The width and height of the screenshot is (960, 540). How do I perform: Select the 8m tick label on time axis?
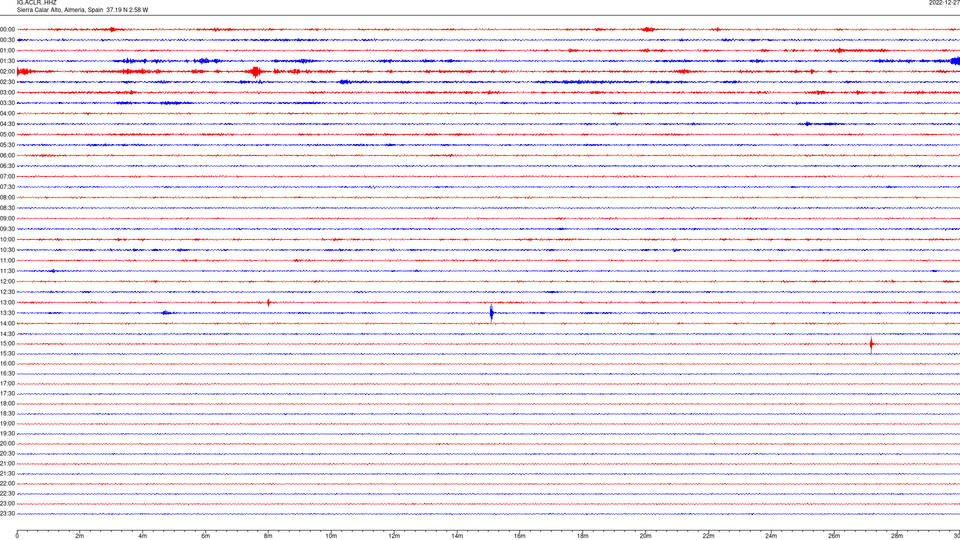[268, 536]
